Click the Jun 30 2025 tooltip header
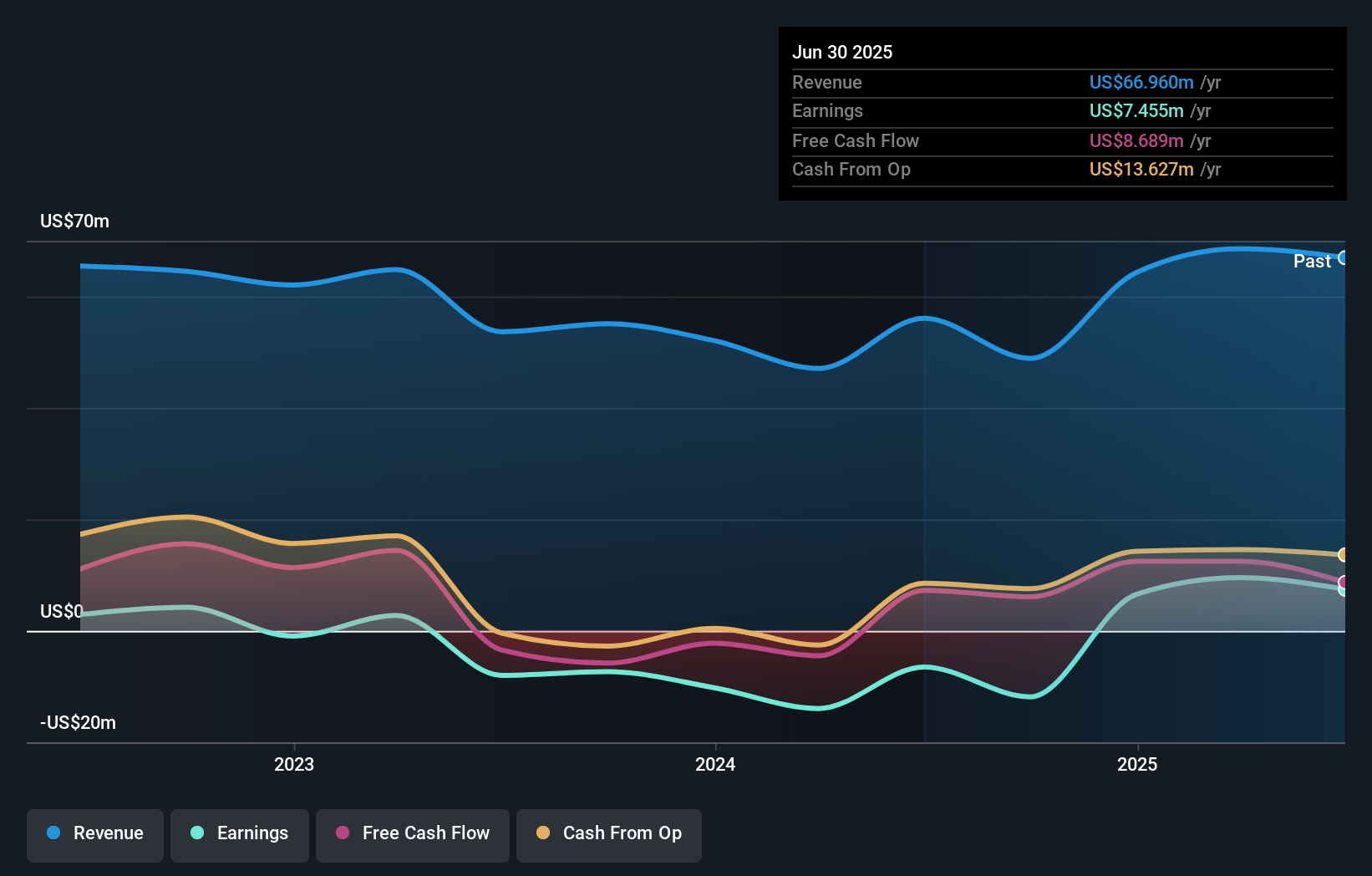The width and height of the screenshot is (1372, 876). (843, 52)
